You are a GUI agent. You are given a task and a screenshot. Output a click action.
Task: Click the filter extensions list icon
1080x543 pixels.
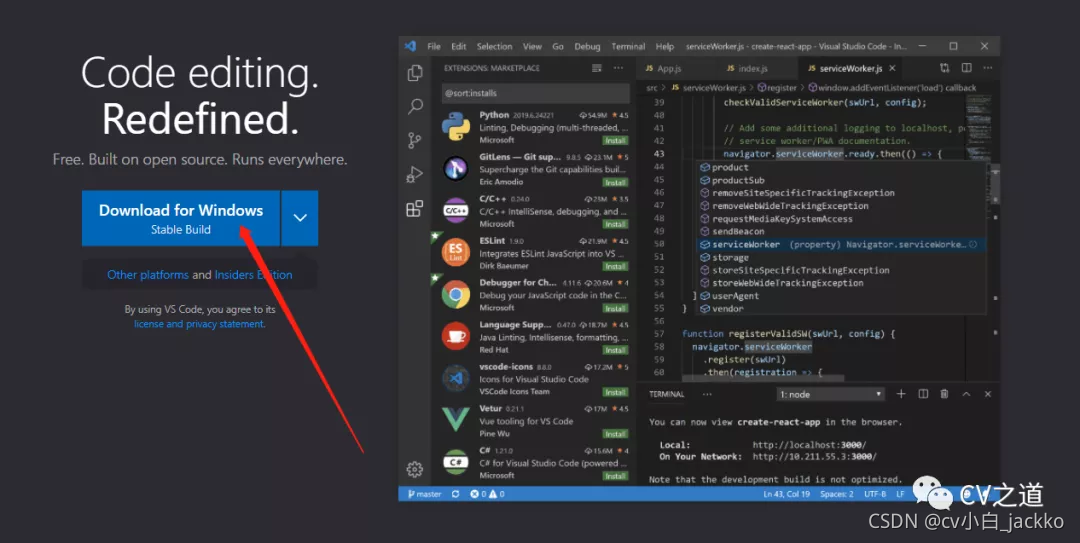click(x=596, y=68)
